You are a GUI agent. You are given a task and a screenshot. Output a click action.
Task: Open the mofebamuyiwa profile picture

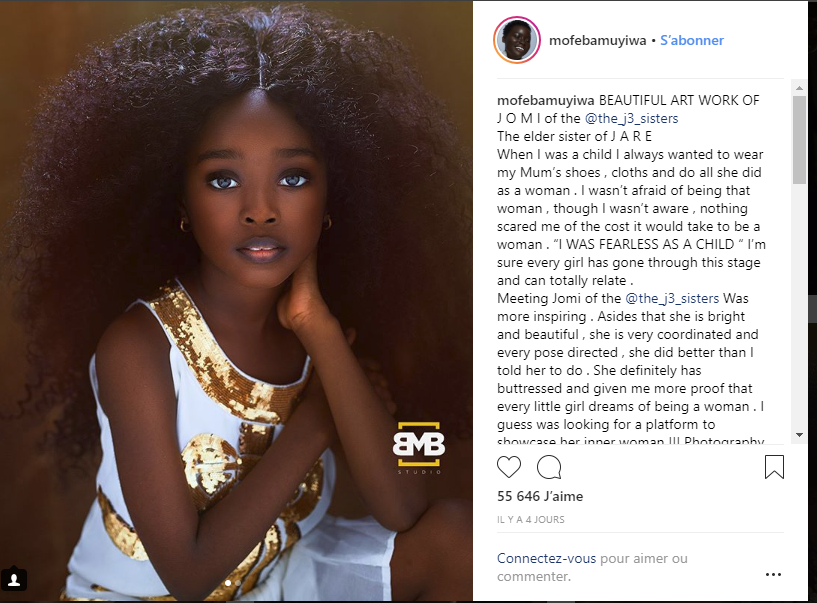pyautogui.click(x=516, y=40)
